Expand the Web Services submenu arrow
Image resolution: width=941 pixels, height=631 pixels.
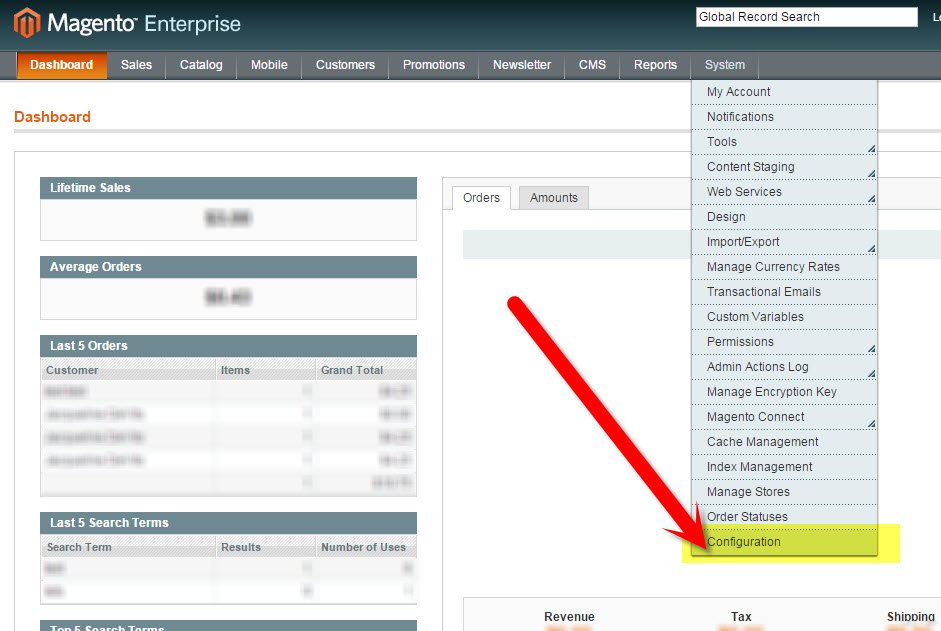coord(871,199)
